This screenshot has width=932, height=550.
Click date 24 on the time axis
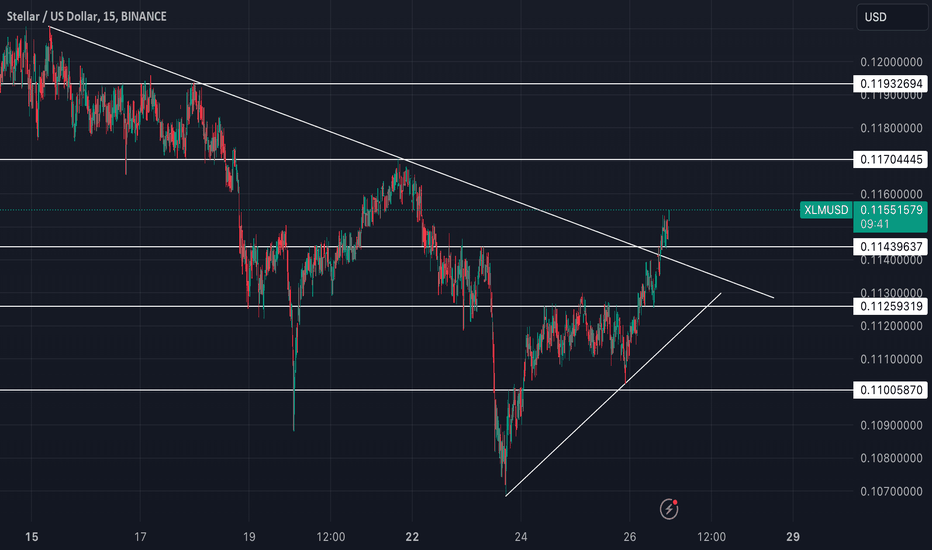coord(521,537)
